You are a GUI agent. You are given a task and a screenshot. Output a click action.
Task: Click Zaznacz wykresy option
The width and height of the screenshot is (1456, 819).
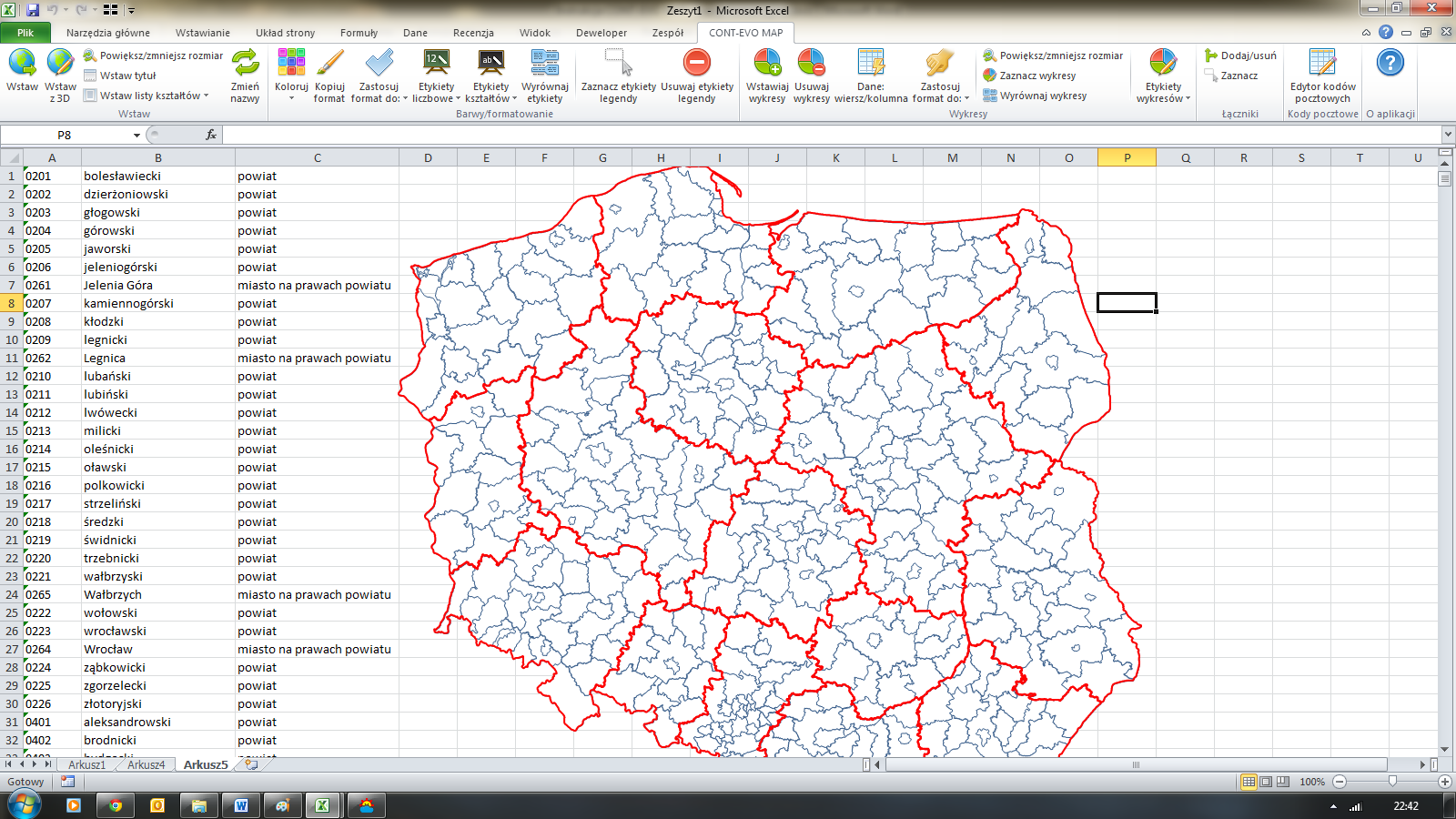pos(1029,76)
